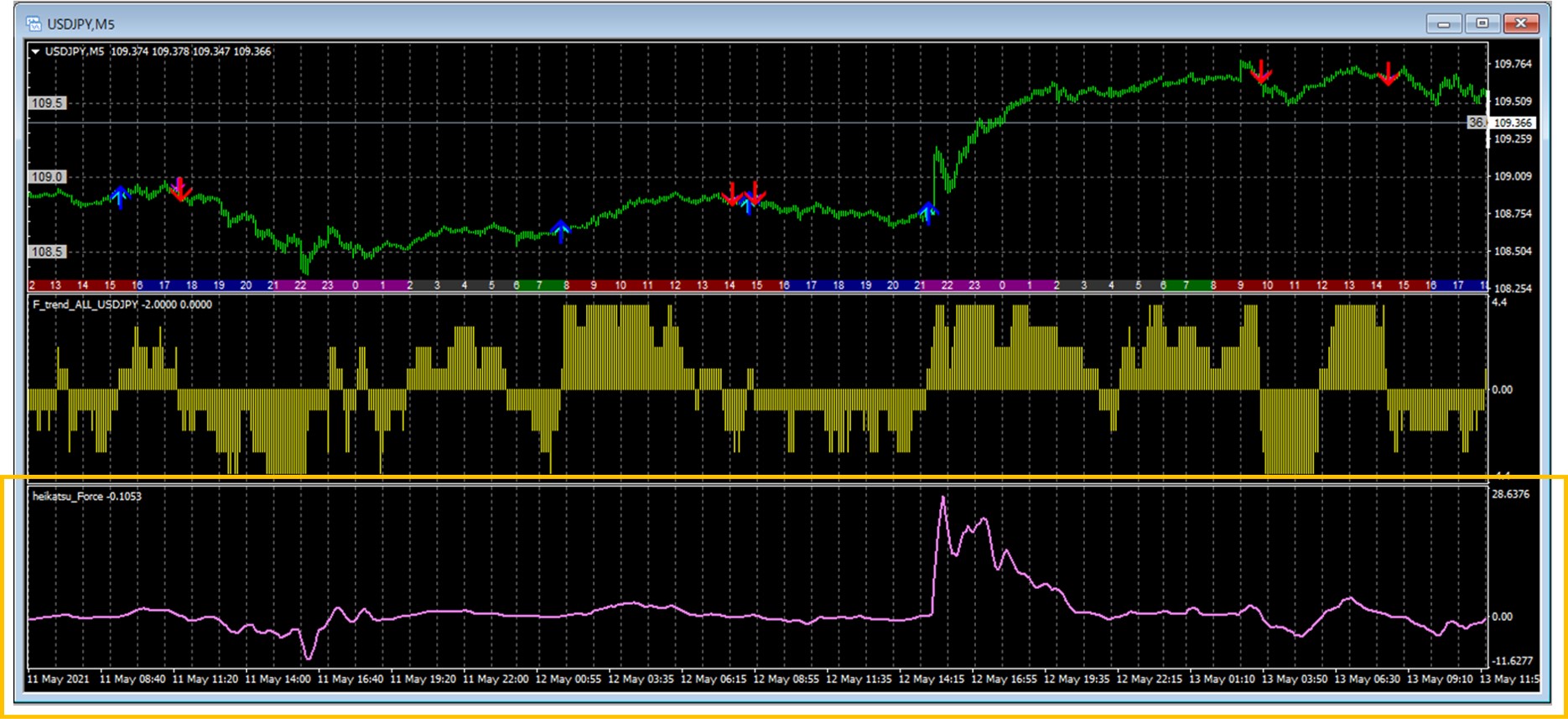The width and height of the screenshot is (1568, 719).
Task: Restore down the USDJPY,M5 chart window
Action: (1482, 23)
